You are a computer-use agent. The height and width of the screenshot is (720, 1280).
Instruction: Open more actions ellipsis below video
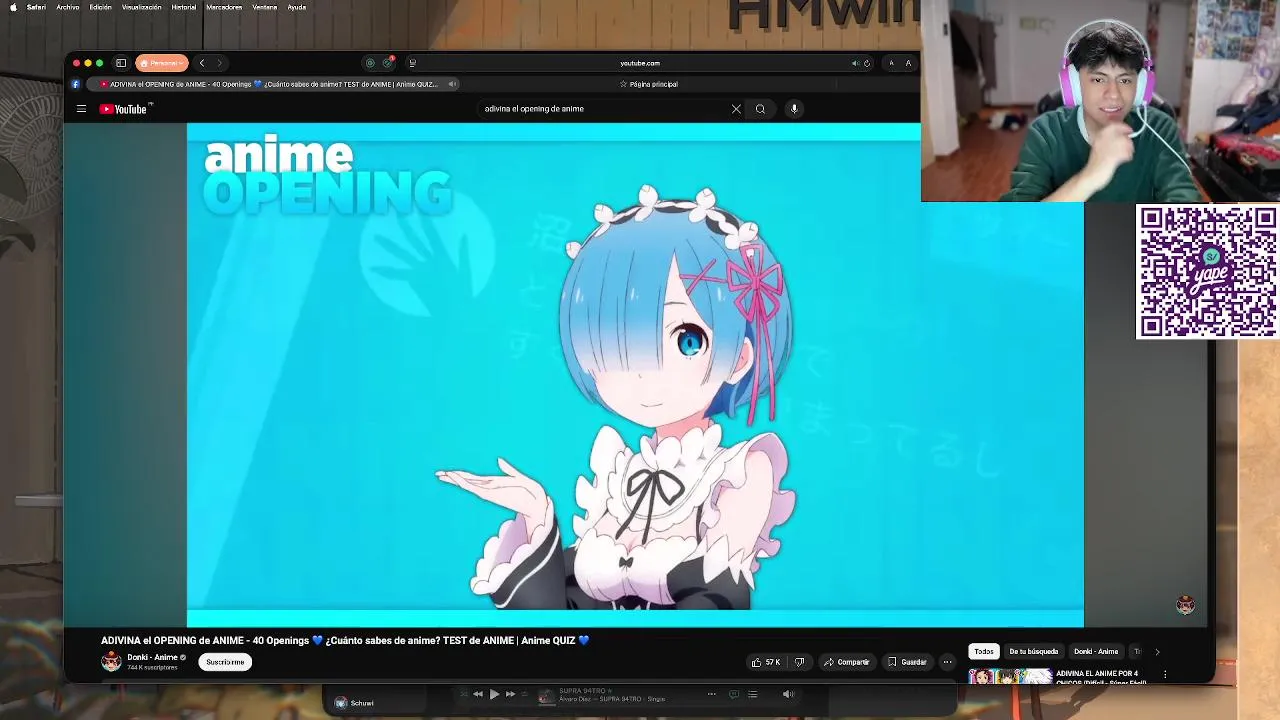pos(947,662)
